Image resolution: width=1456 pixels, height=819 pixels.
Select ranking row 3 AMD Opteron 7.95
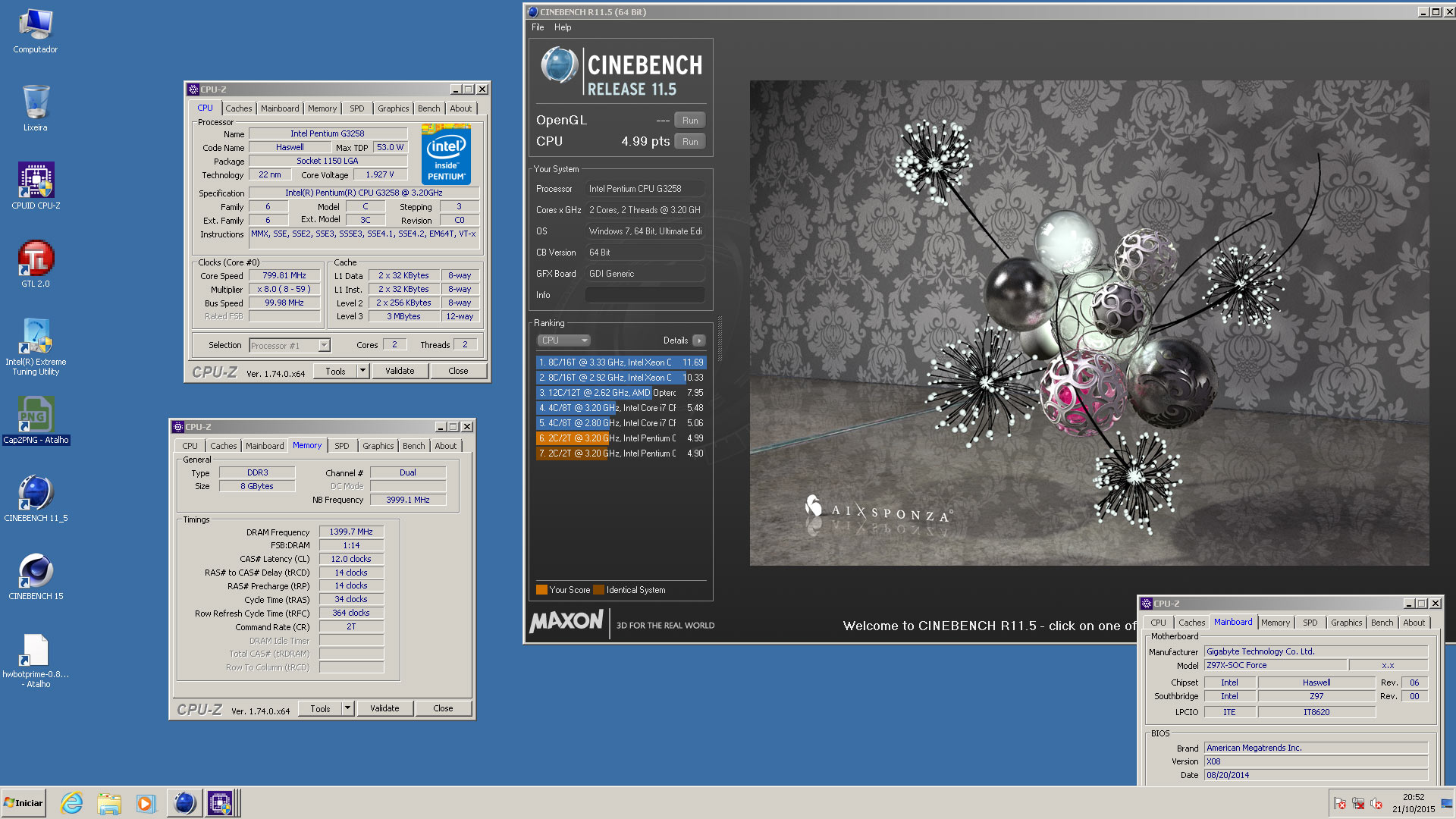coord(620,393)
